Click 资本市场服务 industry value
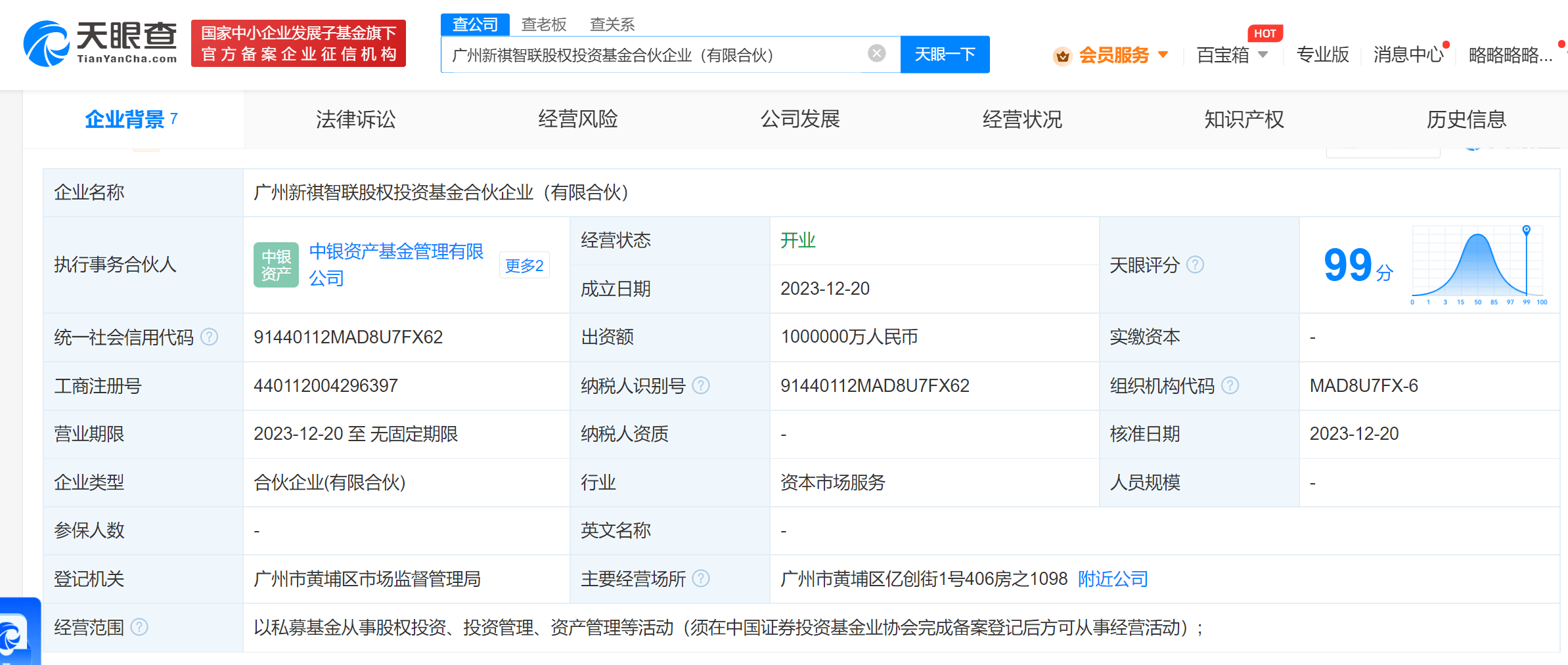This screenshot has width=1568, height=665. (x=833, y=483)
